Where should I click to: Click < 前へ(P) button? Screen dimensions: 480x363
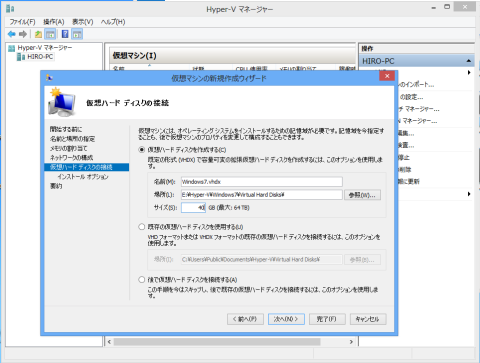245,319
